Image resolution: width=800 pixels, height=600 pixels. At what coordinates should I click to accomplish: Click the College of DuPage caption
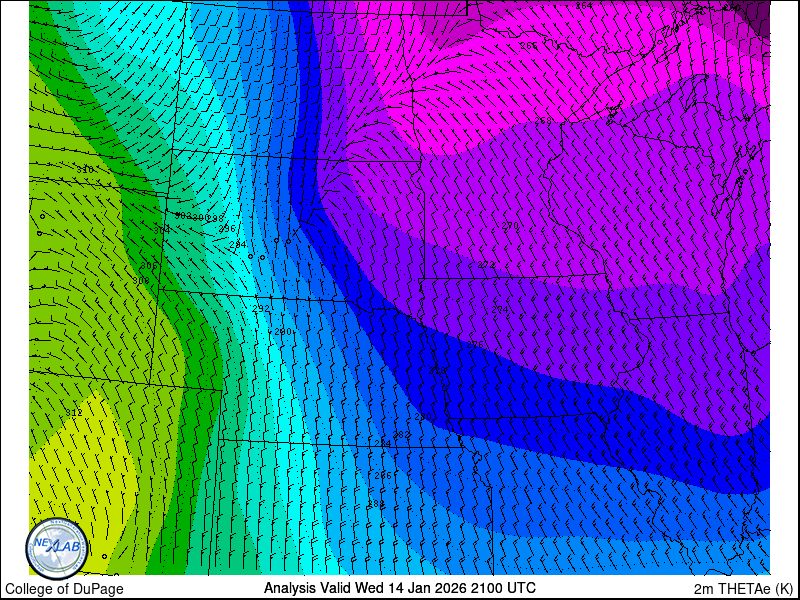pos(64,589)
